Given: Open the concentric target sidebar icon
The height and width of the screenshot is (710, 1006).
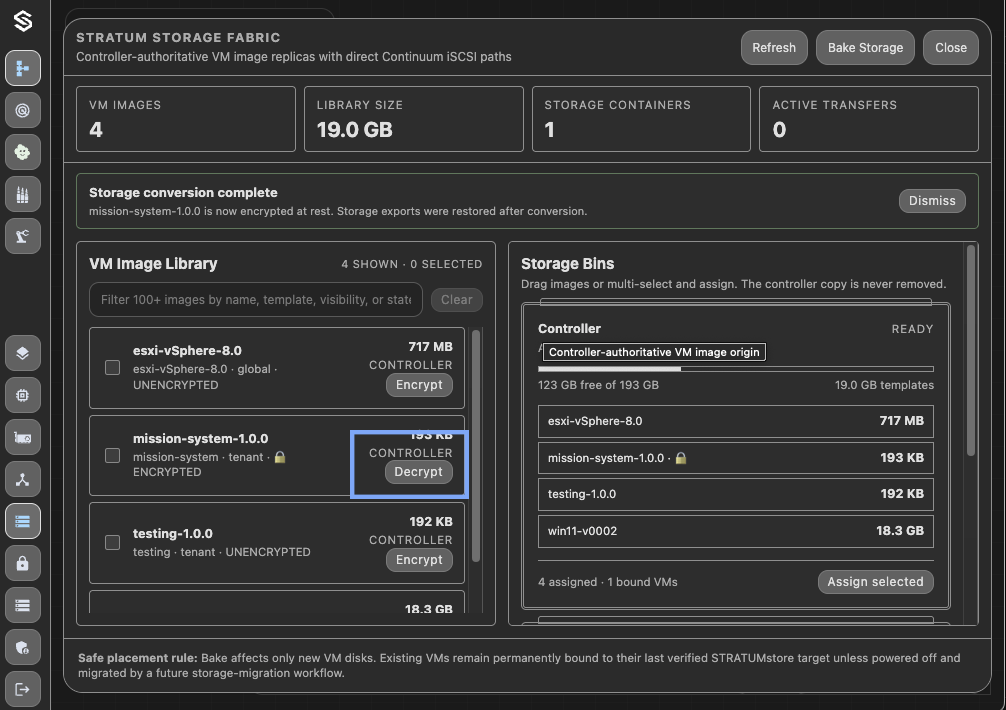Looking at the screenshot, I should [23, 110].
